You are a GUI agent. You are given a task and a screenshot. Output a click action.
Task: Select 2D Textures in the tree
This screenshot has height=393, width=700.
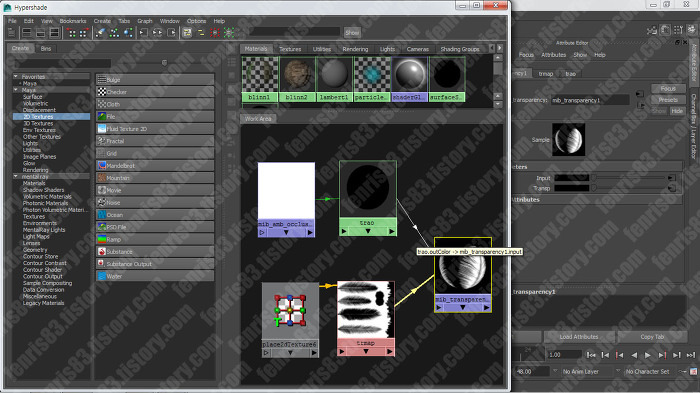point(51,117)
